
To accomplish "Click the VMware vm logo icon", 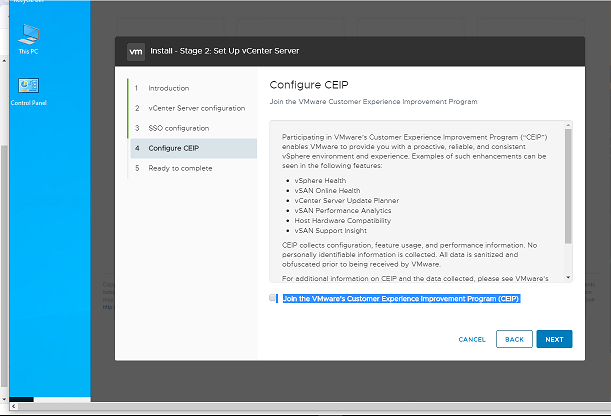I will (x=137, y=50).
